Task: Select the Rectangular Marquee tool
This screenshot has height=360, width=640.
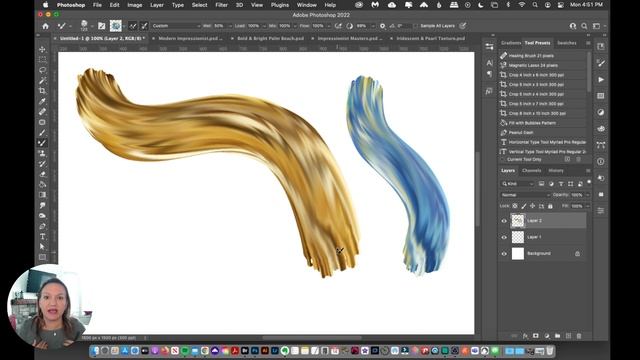Action: point(42,60)
